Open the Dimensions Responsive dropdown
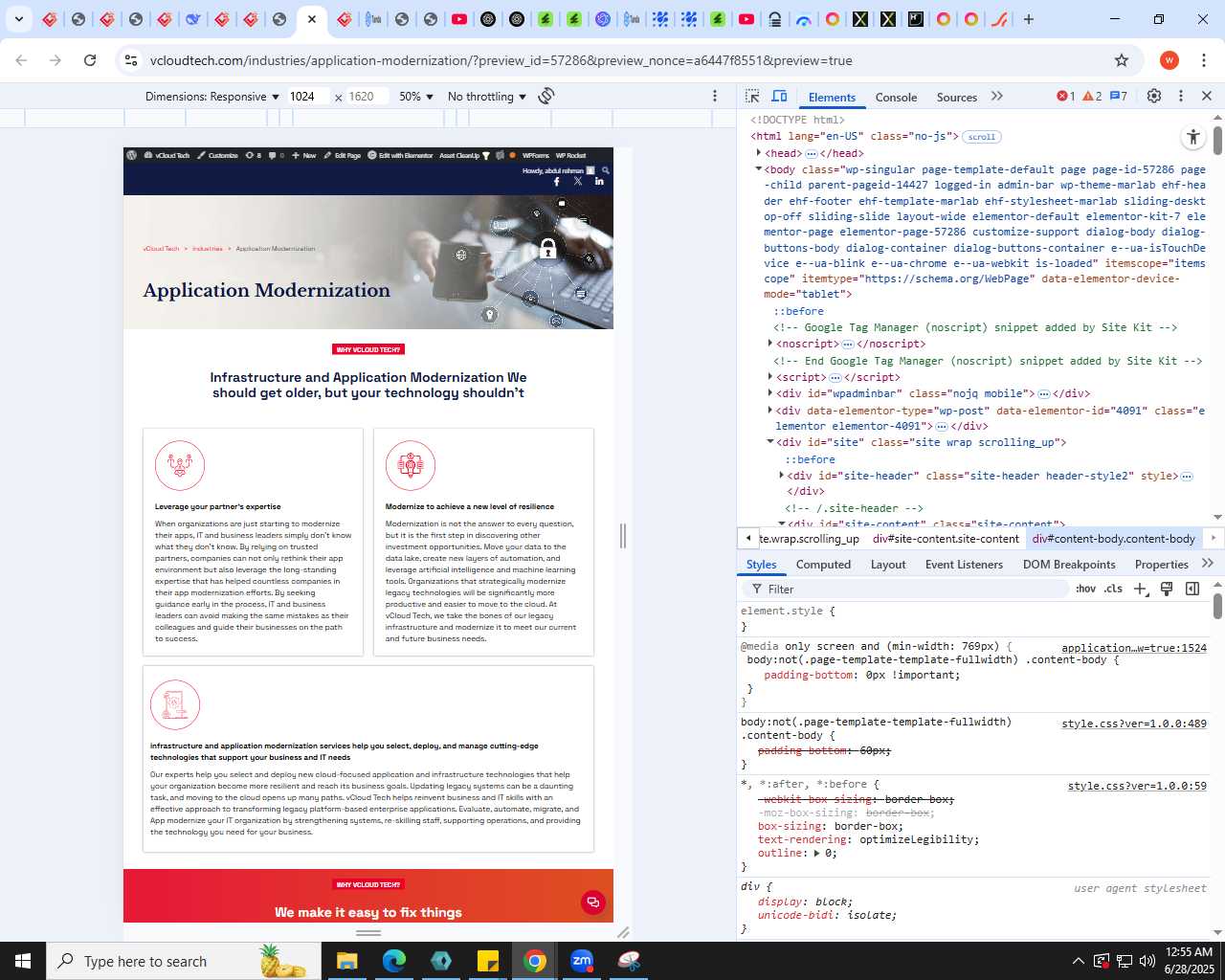 (212, 97)
